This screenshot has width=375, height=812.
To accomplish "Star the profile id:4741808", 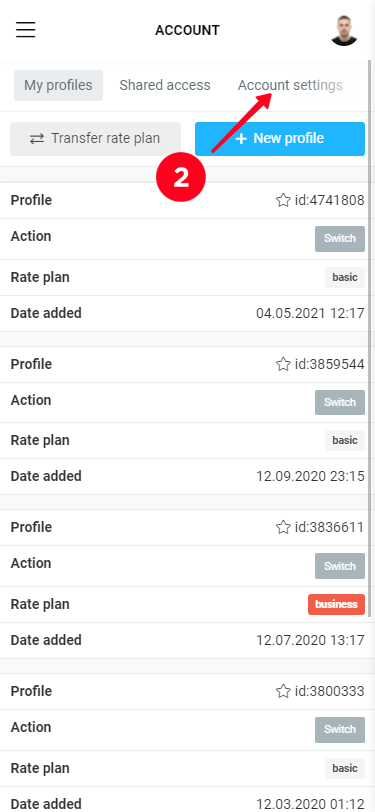I will [x=283, y=200].
